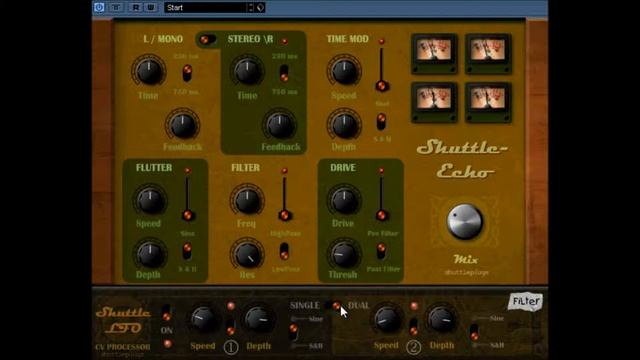The height and width of the screenshot is (360, 640).
Task: Click the TIME MOD indicator LED
Action: click(382, 41)
